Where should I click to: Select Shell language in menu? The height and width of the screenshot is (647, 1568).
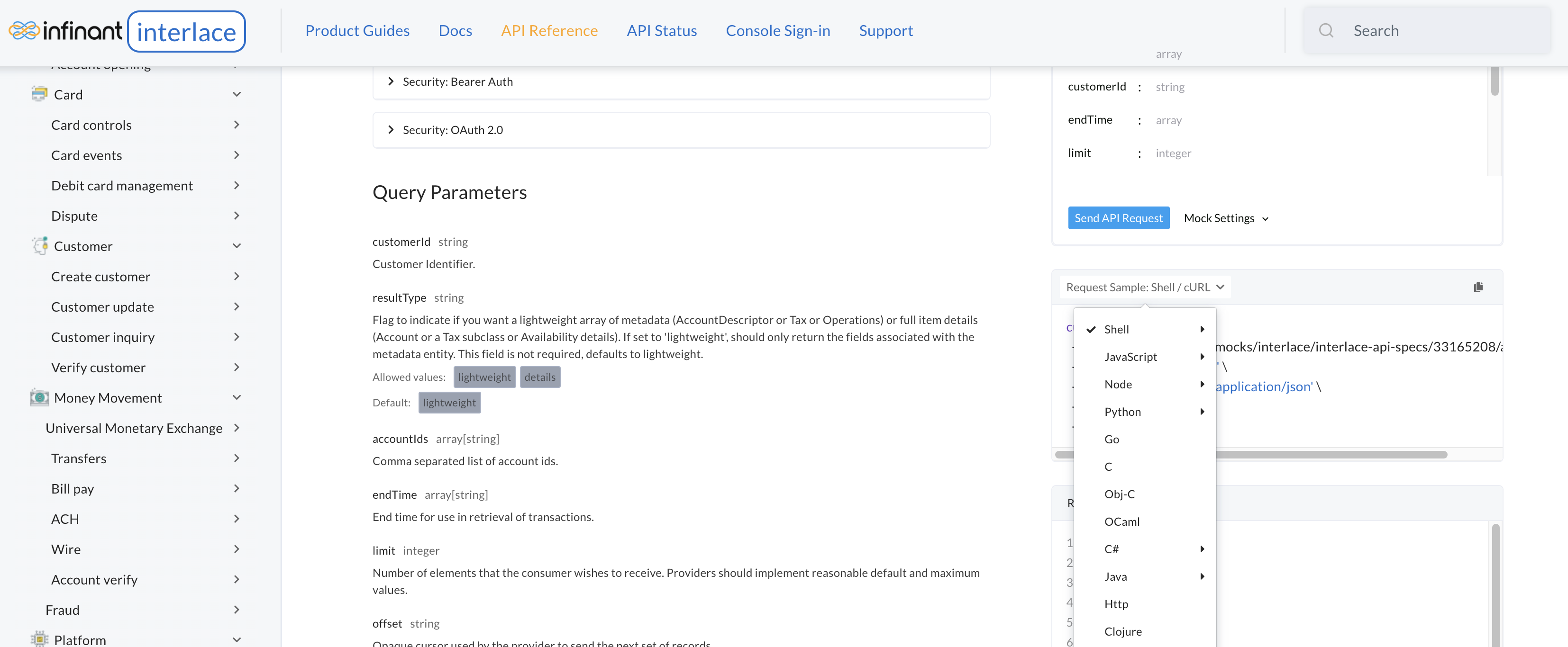pos(1116,329)
